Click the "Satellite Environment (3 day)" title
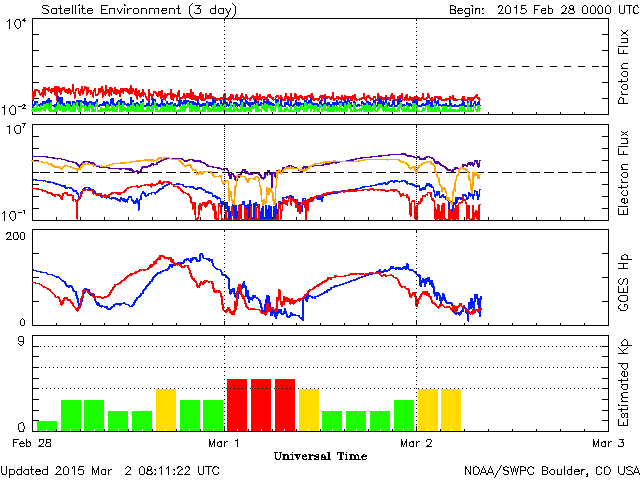The height and width of the screenshot is (480, 640). [139, 10]
